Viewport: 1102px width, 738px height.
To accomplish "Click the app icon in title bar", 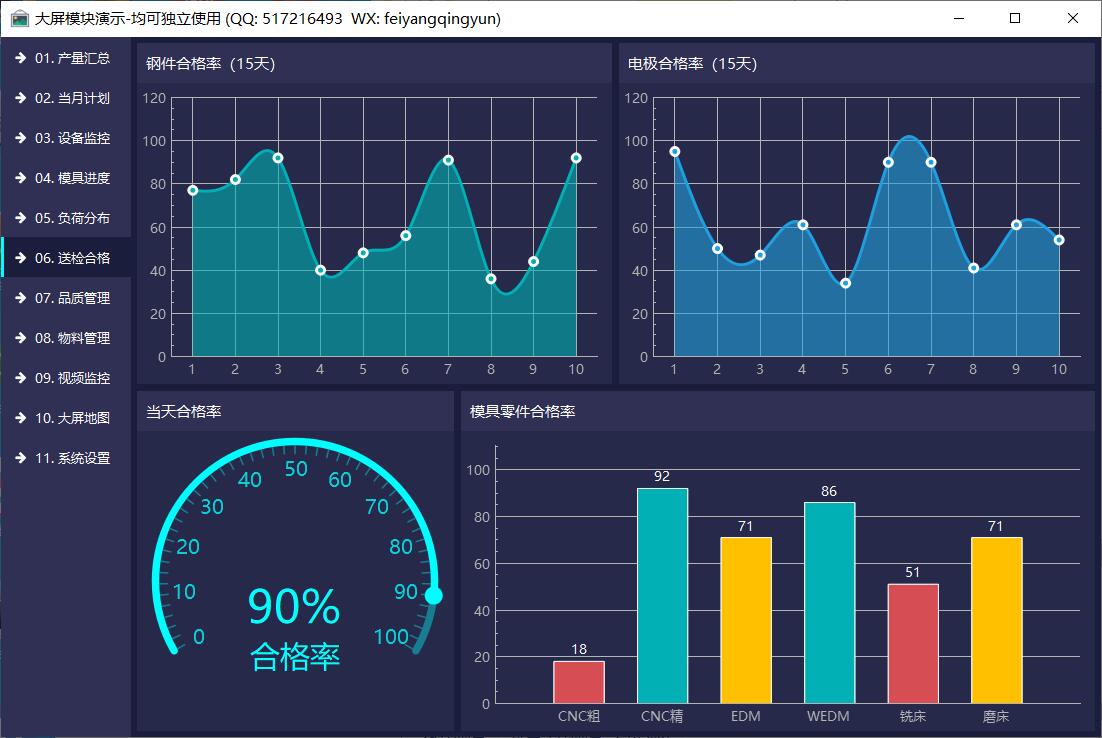I will pos(19,18).
